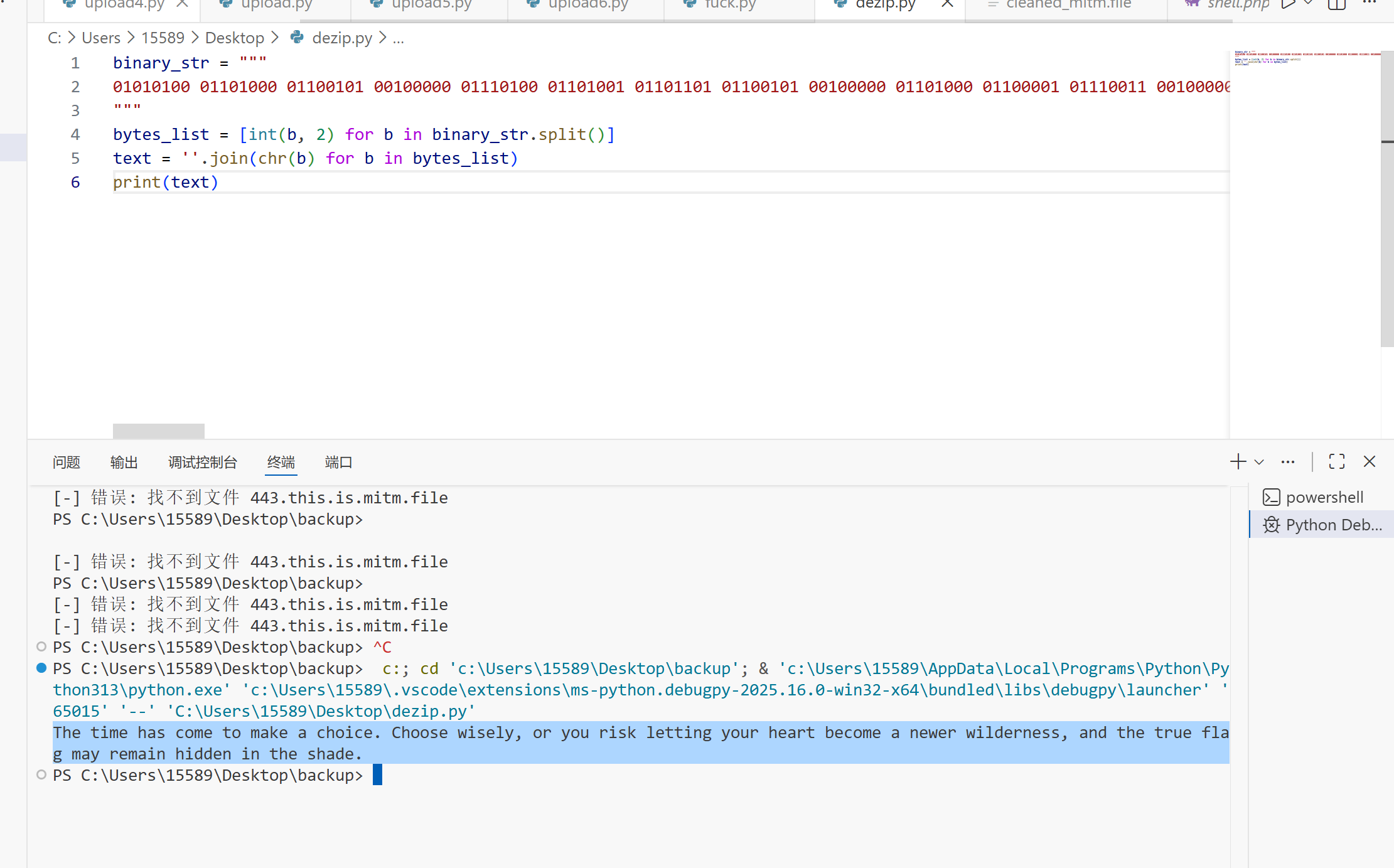Open the terminal launch profile dropdown arrow
The width and height of the screenshot is (1394, 868).
[x=1259, y=463]
